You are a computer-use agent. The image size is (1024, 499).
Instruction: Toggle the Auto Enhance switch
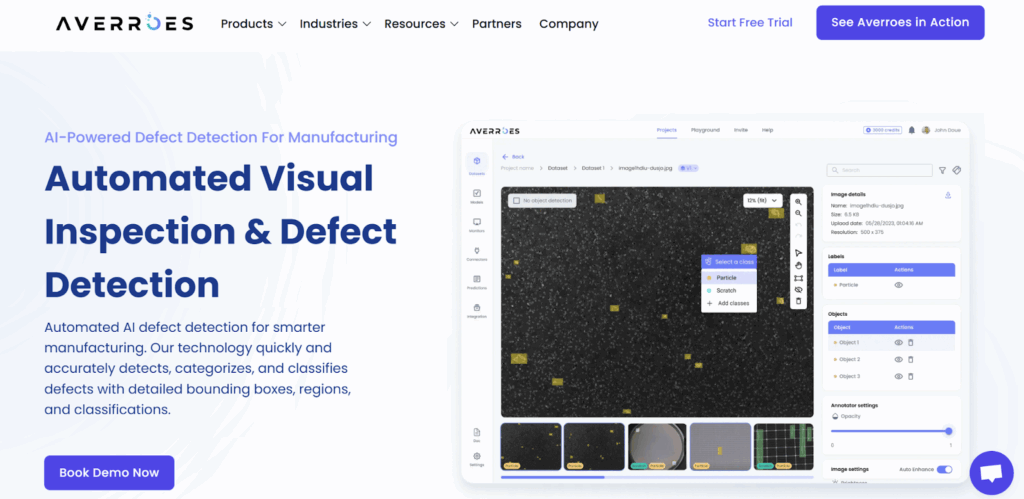944,469
